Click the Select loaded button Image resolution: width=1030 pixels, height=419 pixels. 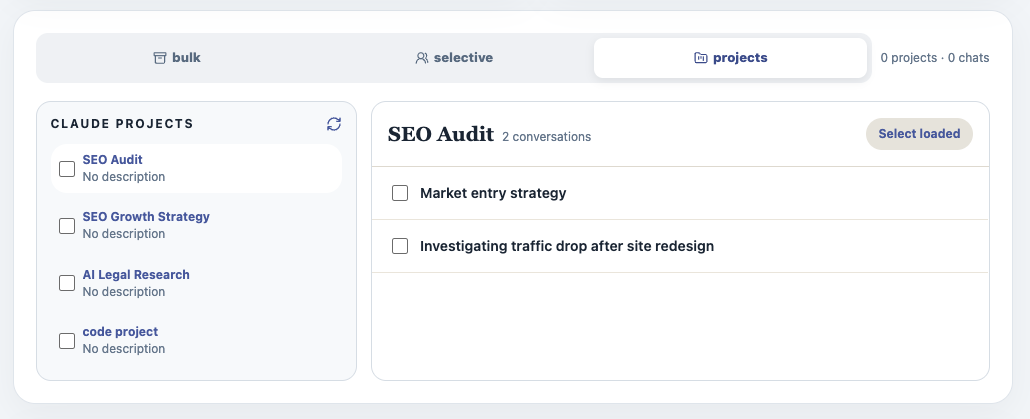(x=919, y=134)
